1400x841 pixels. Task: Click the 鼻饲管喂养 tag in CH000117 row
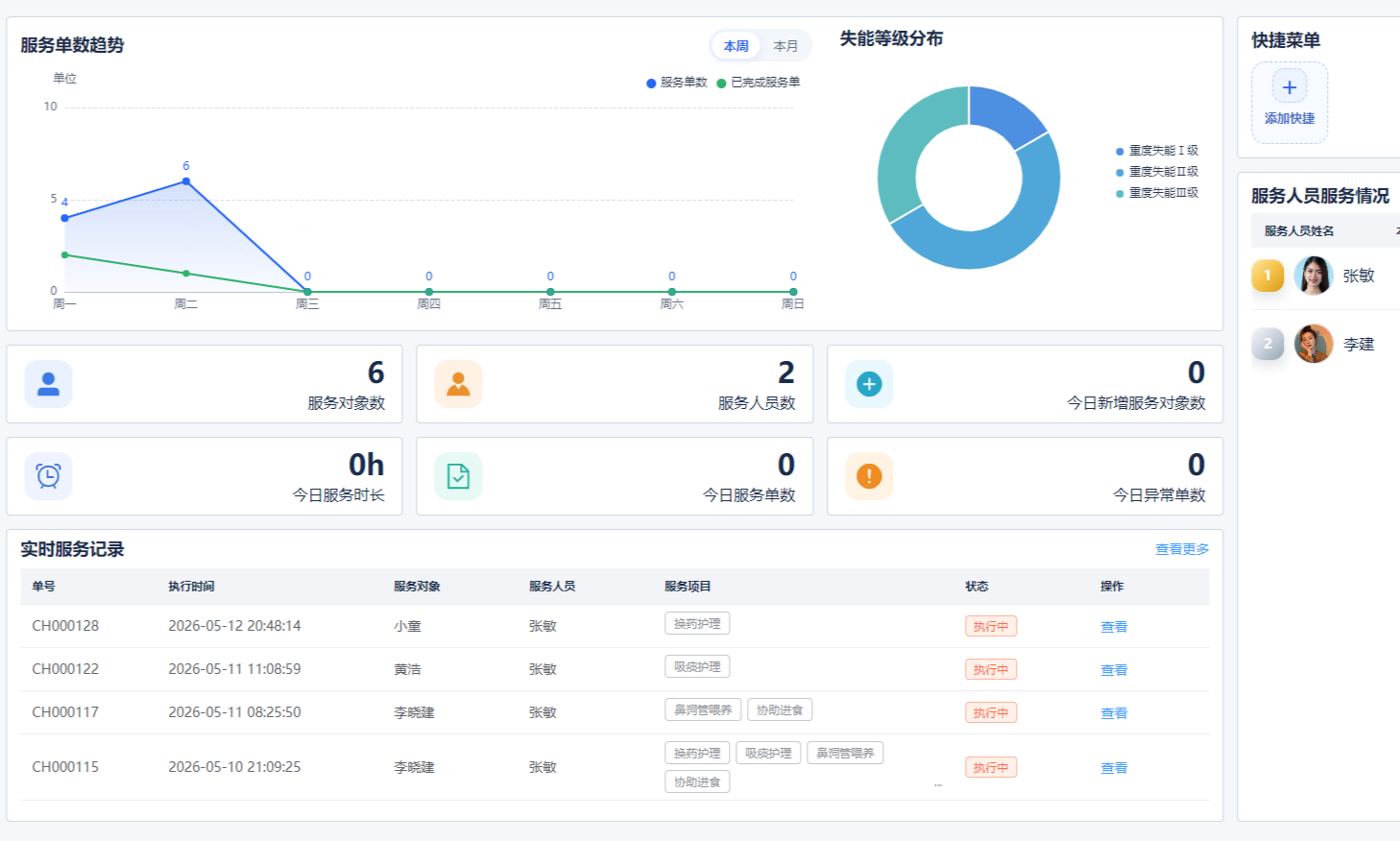click(x=703, y=710)
